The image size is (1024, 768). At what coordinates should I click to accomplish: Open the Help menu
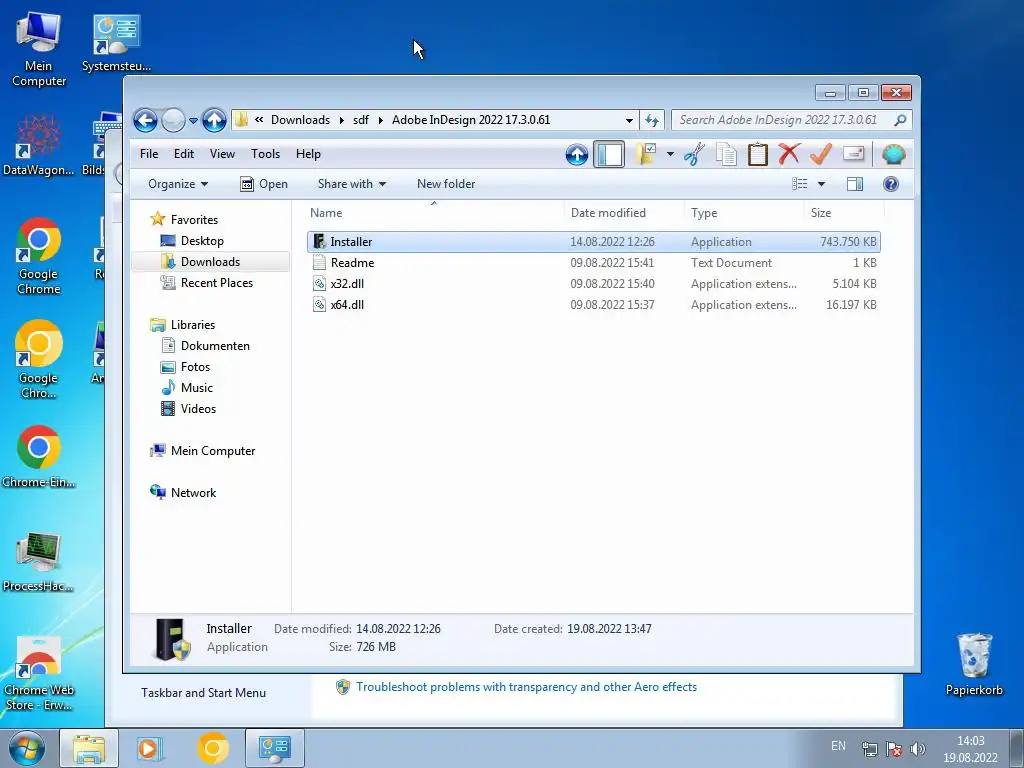coord(308,154)
